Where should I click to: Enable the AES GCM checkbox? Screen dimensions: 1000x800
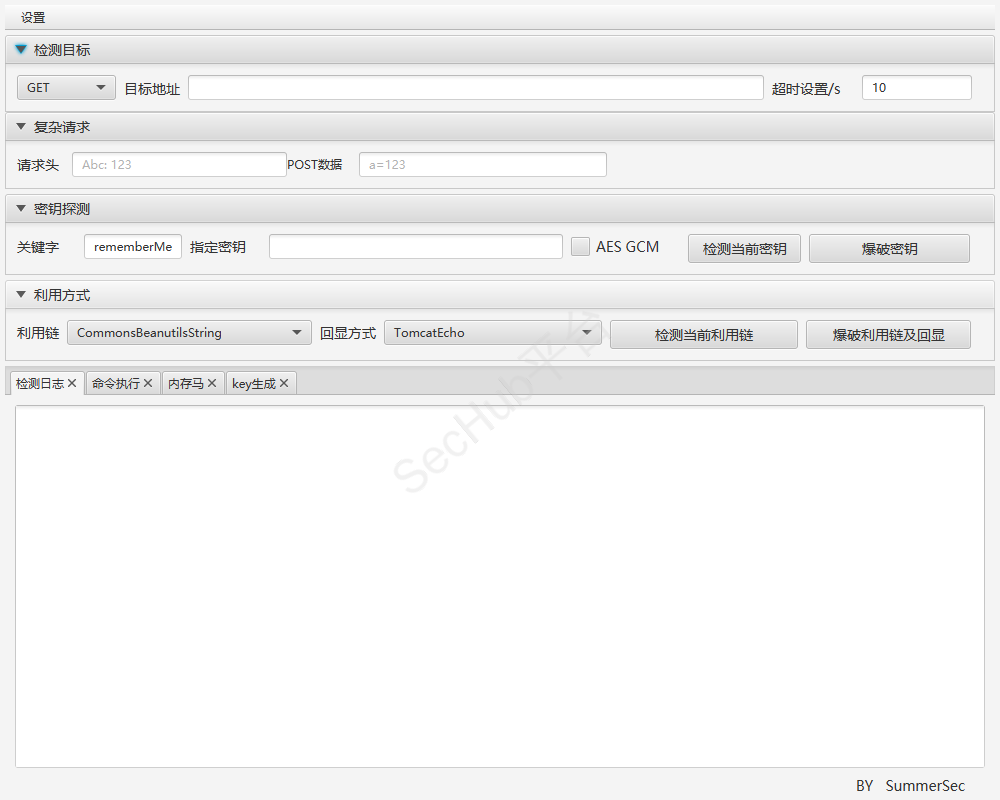tap(580, 247)
